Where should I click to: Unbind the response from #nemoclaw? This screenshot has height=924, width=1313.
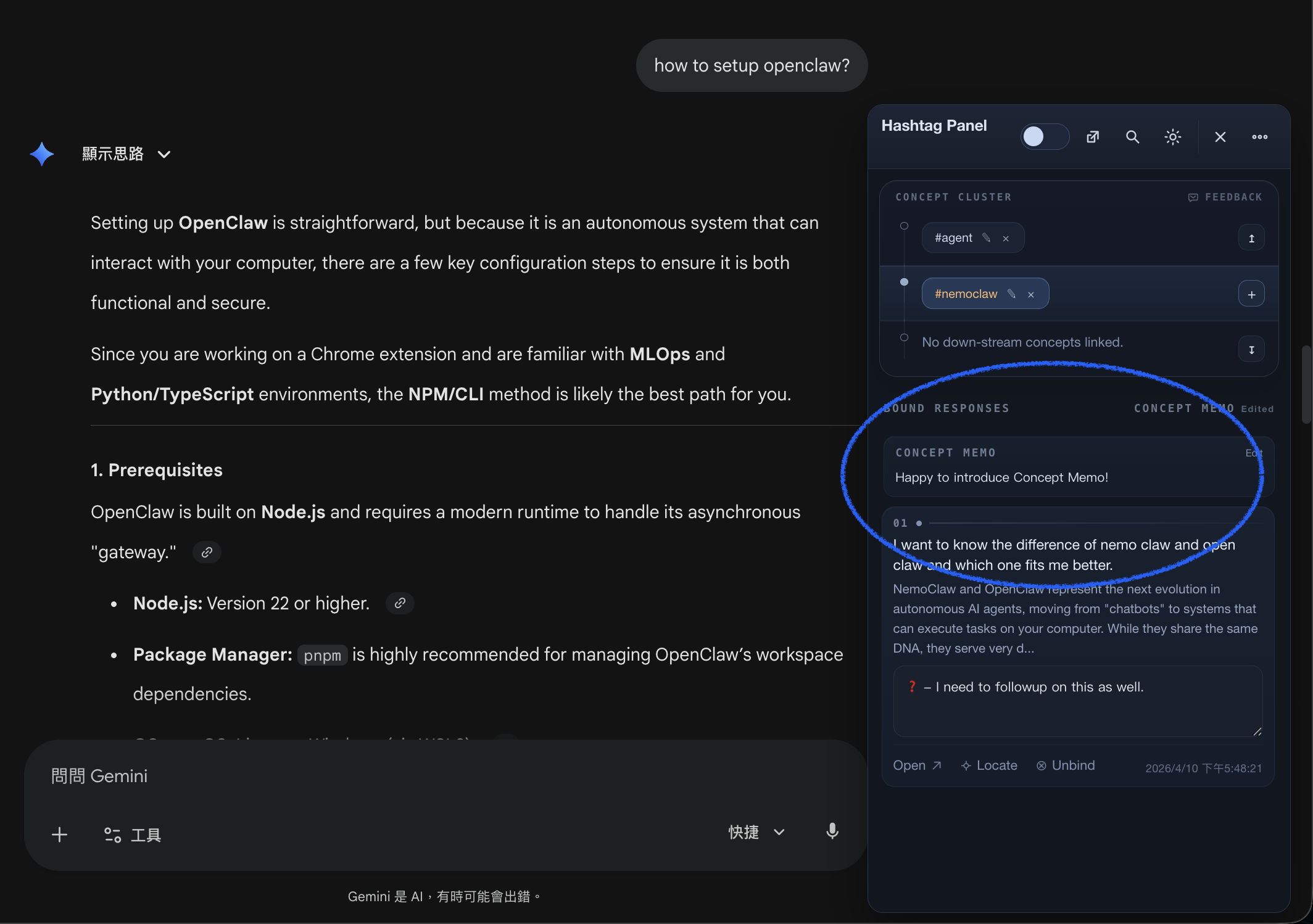1066,765
